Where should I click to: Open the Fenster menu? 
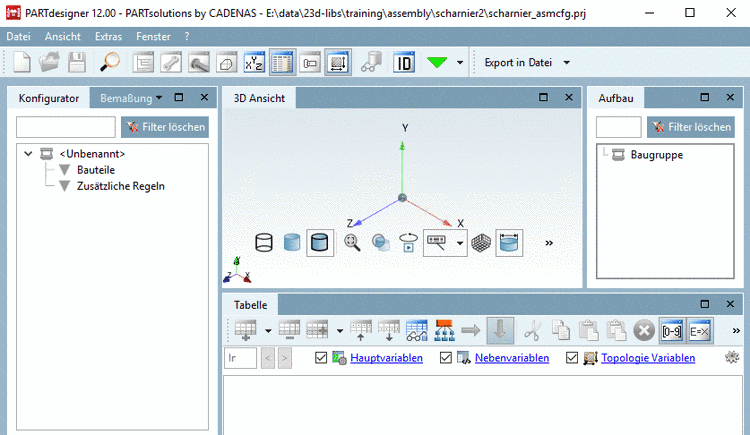[x=153, y=36]
